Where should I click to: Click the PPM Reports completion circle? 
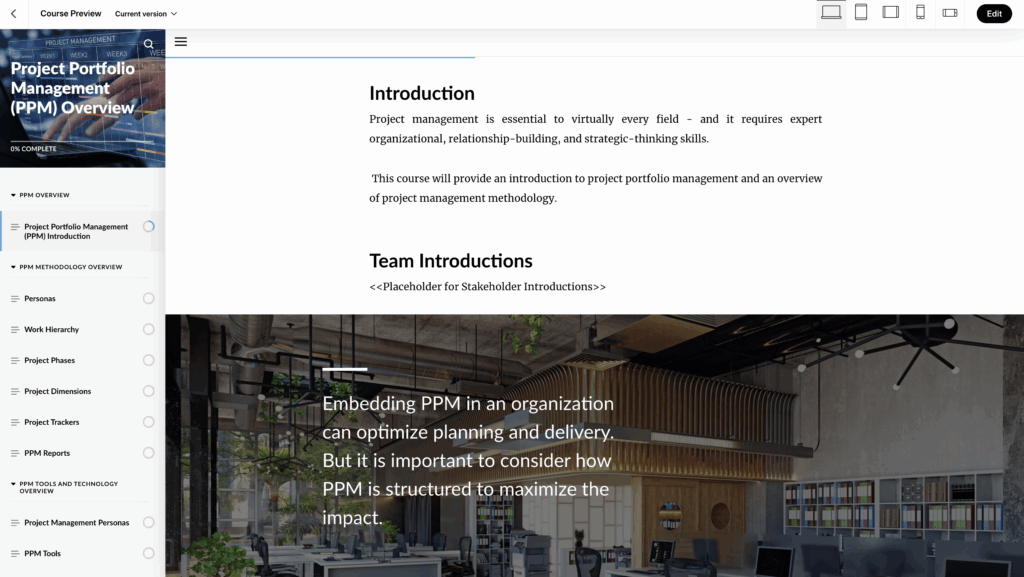(x=149, y=453)
